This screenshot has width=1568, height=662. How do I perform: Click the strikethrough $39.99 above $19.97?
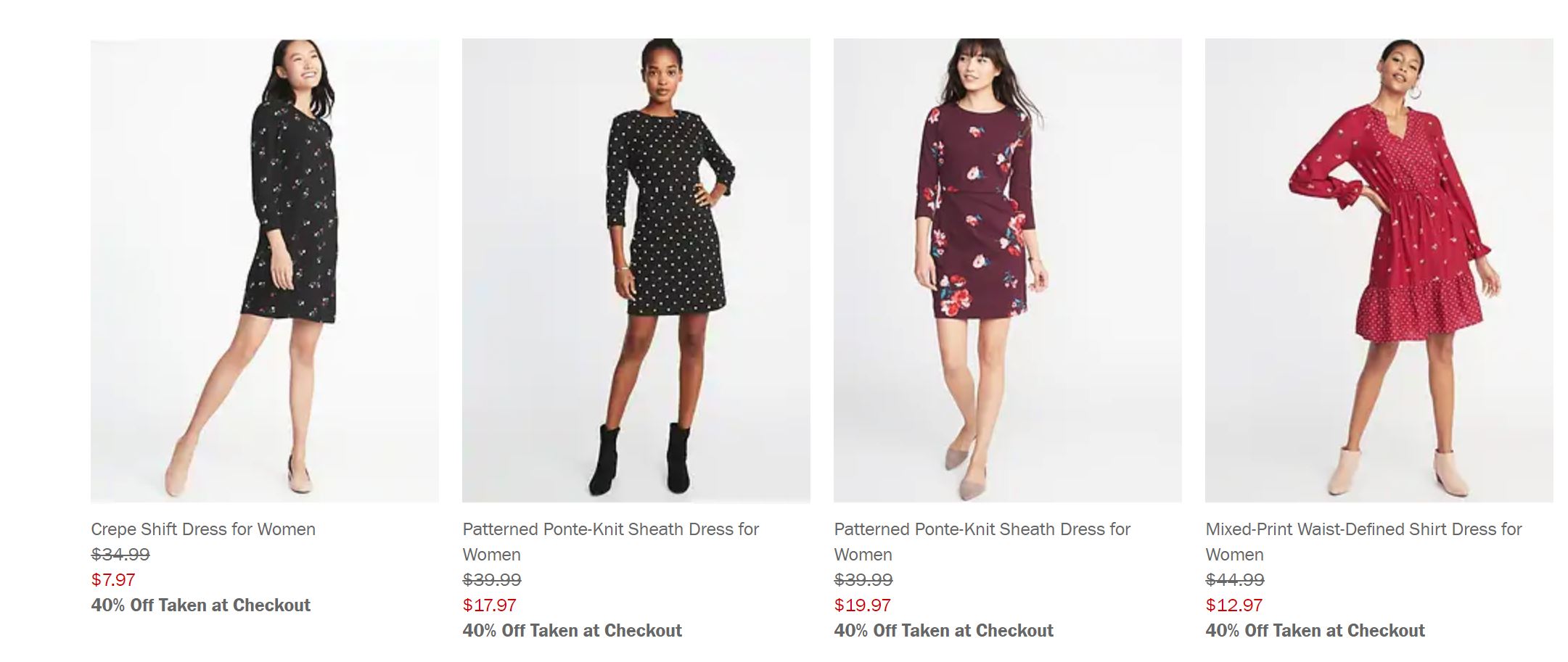click(863, 580)
